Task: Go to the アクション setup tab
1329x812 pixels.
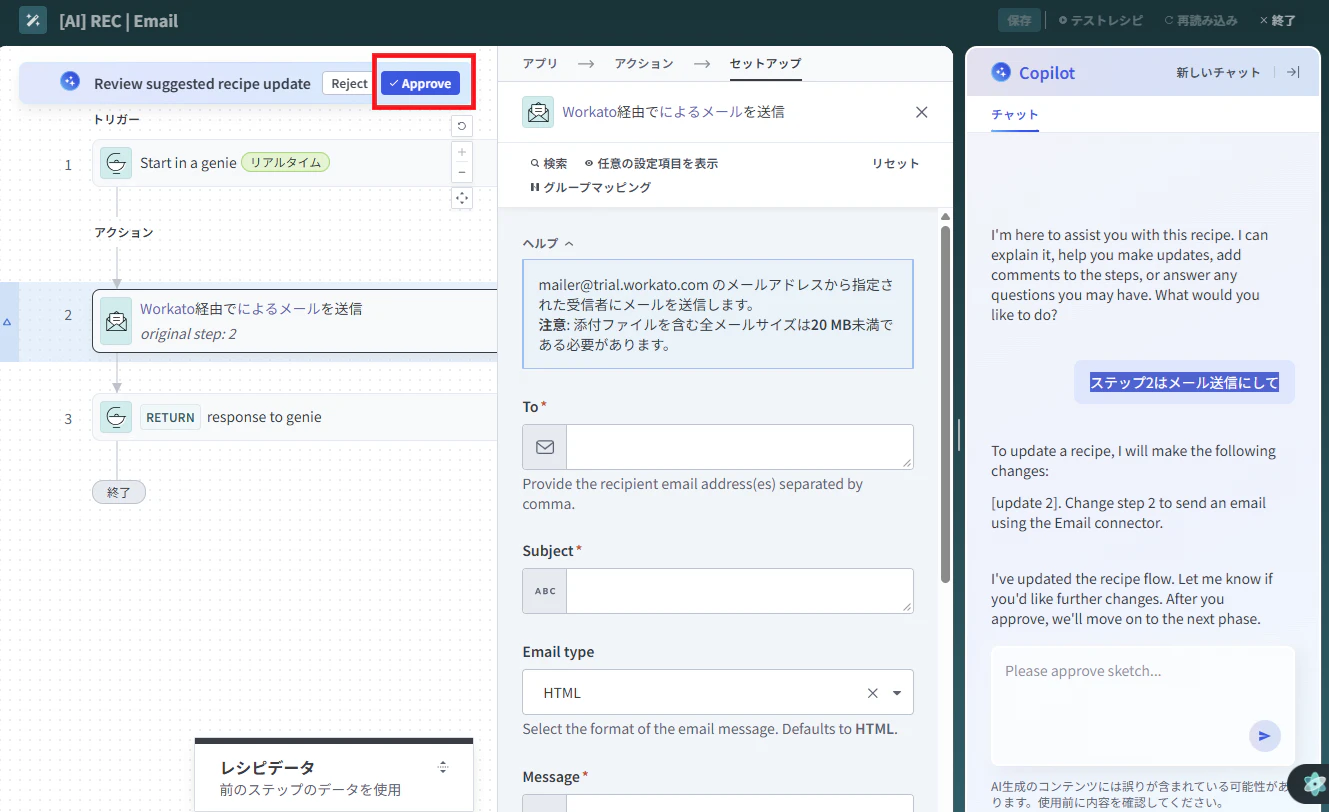Action: tap(644, 63)
